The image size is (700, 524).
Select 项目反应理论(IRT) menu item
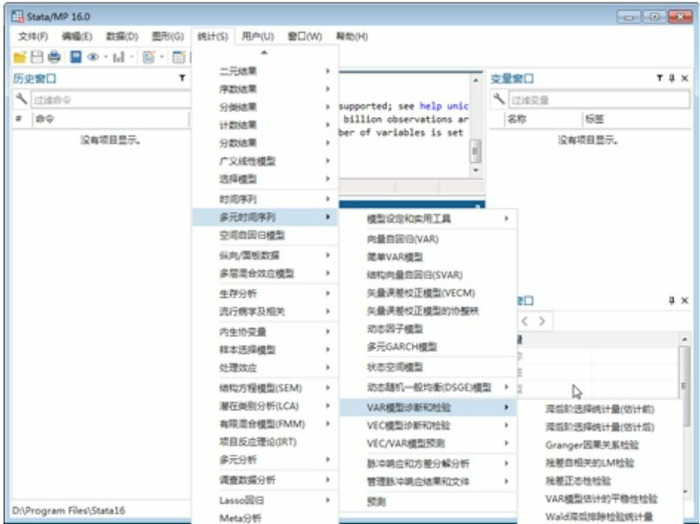(265, 442)
